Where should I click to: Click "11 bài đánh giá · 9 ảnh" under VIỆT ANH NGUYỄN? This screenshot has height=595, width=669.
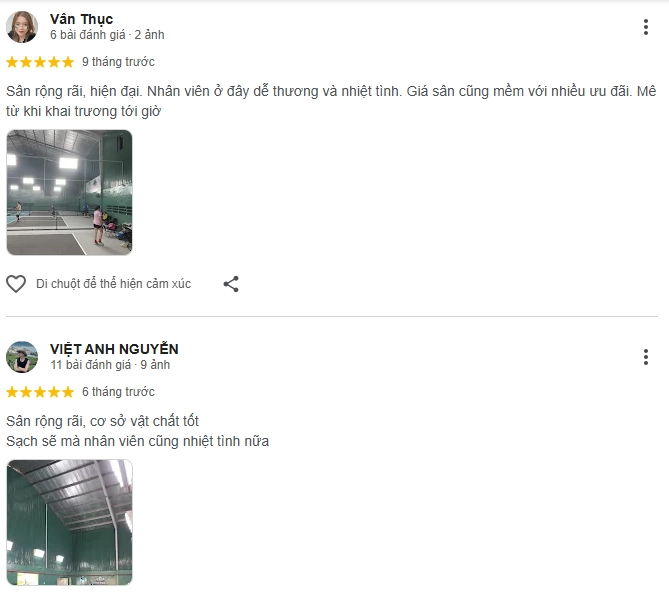(x=110, y=365)
